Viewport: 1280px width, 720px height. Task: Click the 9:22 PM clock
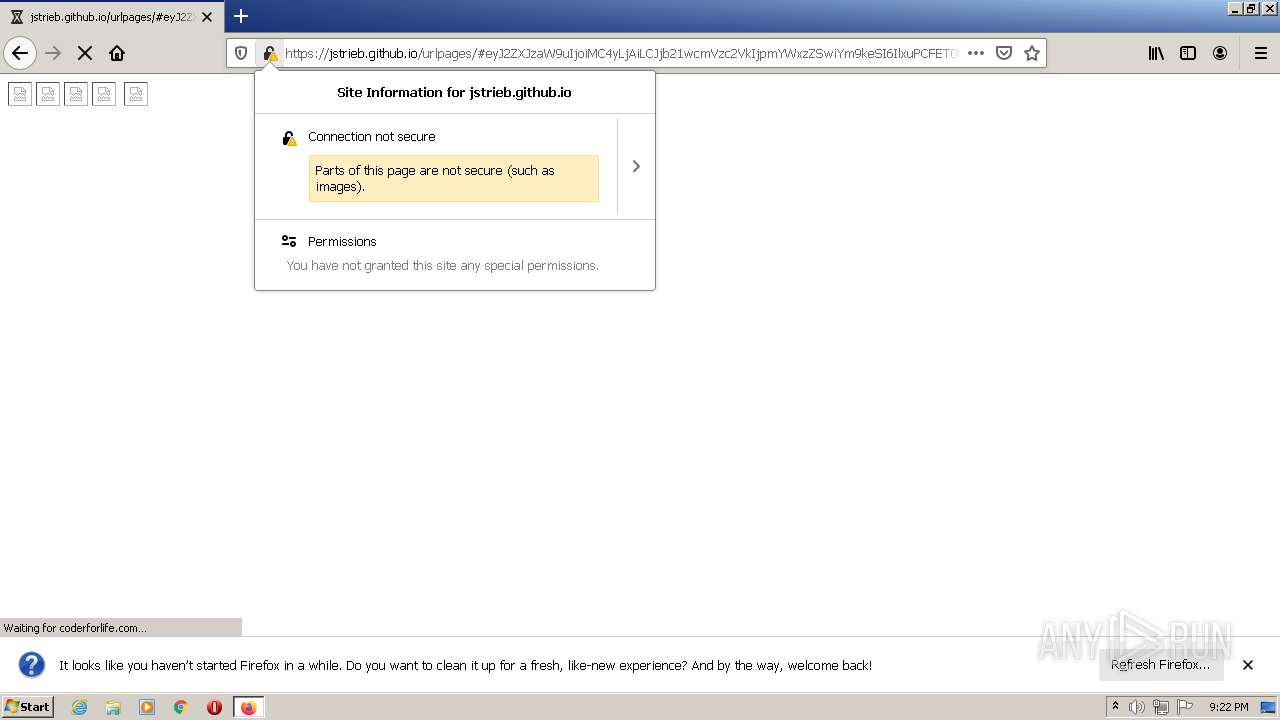[1228, 707]
